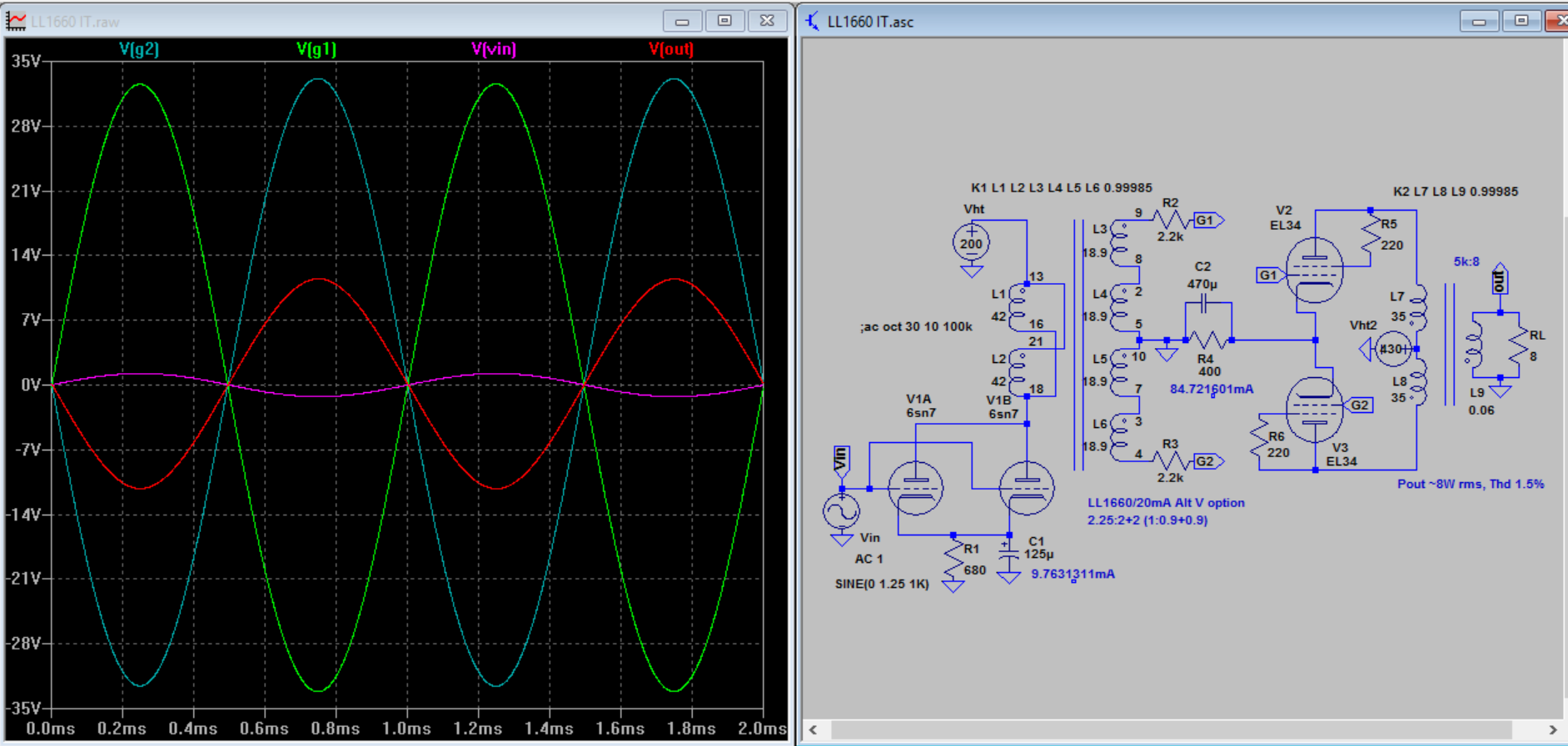Click the LL1660/20mA Alt V option note

click(x=1166, y=503)
